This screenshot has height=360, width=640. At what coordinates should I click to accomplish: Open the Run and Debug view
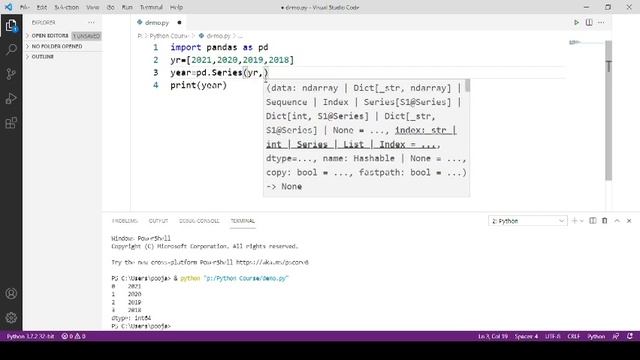[x=11, y=98]
